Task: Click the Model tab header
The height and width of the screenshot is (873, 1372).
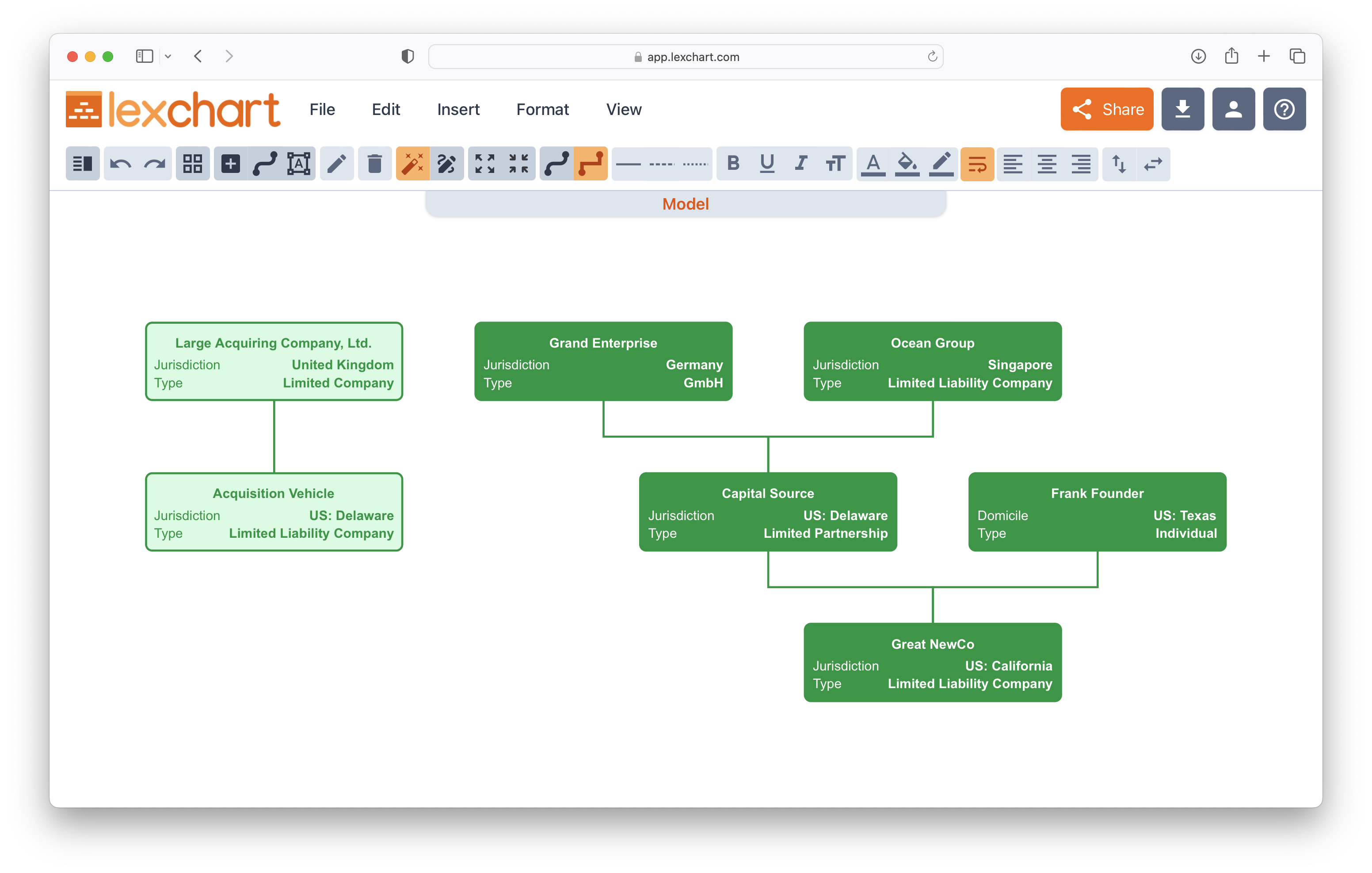Action: pos(686,204)
